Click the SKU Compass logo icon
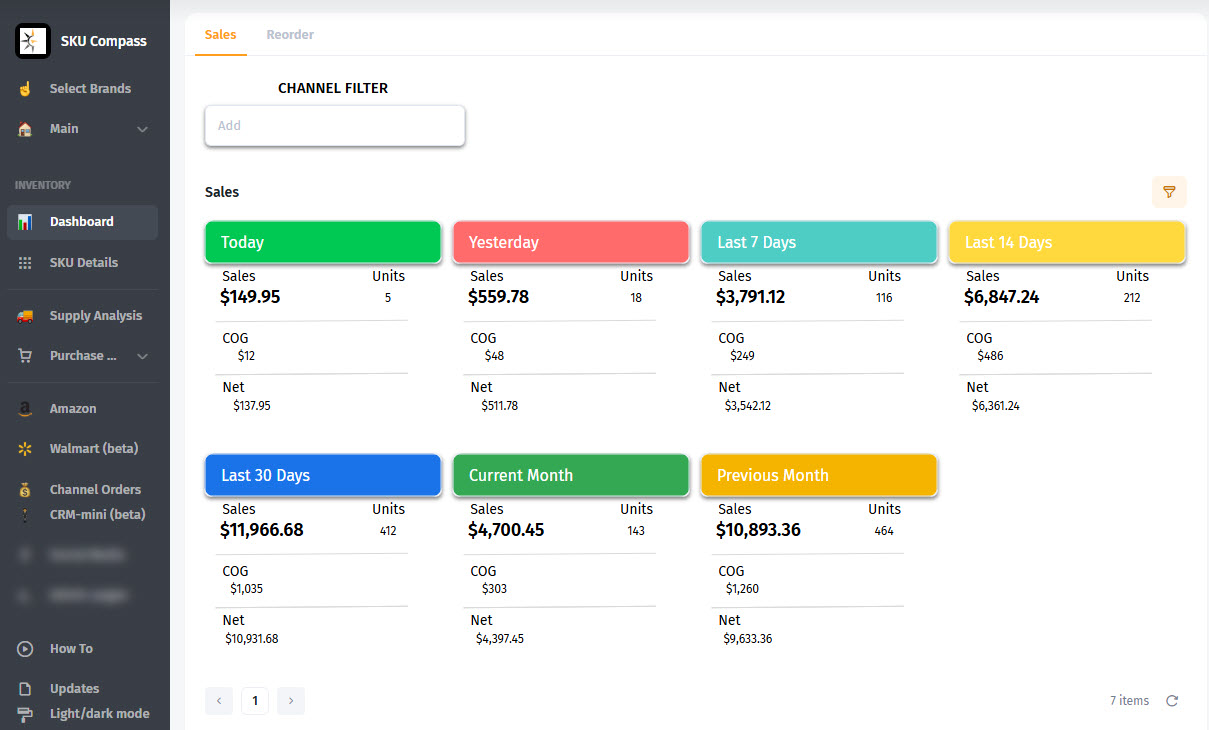 click(33, 41)
